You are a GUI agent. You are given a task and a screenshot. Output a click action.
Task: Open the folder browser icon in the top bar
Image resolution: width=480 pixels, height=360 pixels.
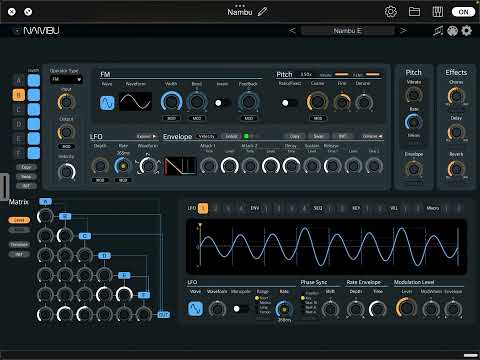point(414,12)
